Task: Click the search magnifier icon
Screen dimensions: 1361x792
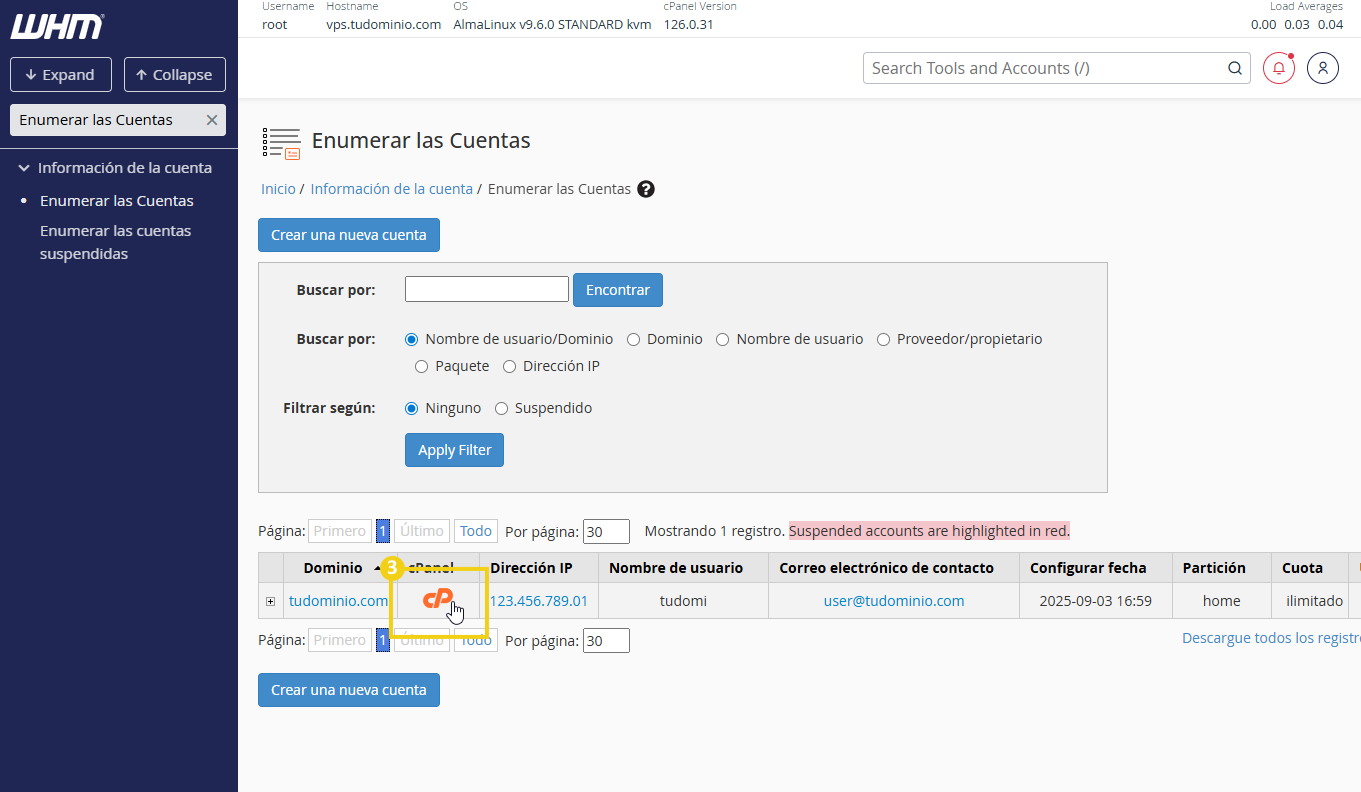Action: point(1235,68)
